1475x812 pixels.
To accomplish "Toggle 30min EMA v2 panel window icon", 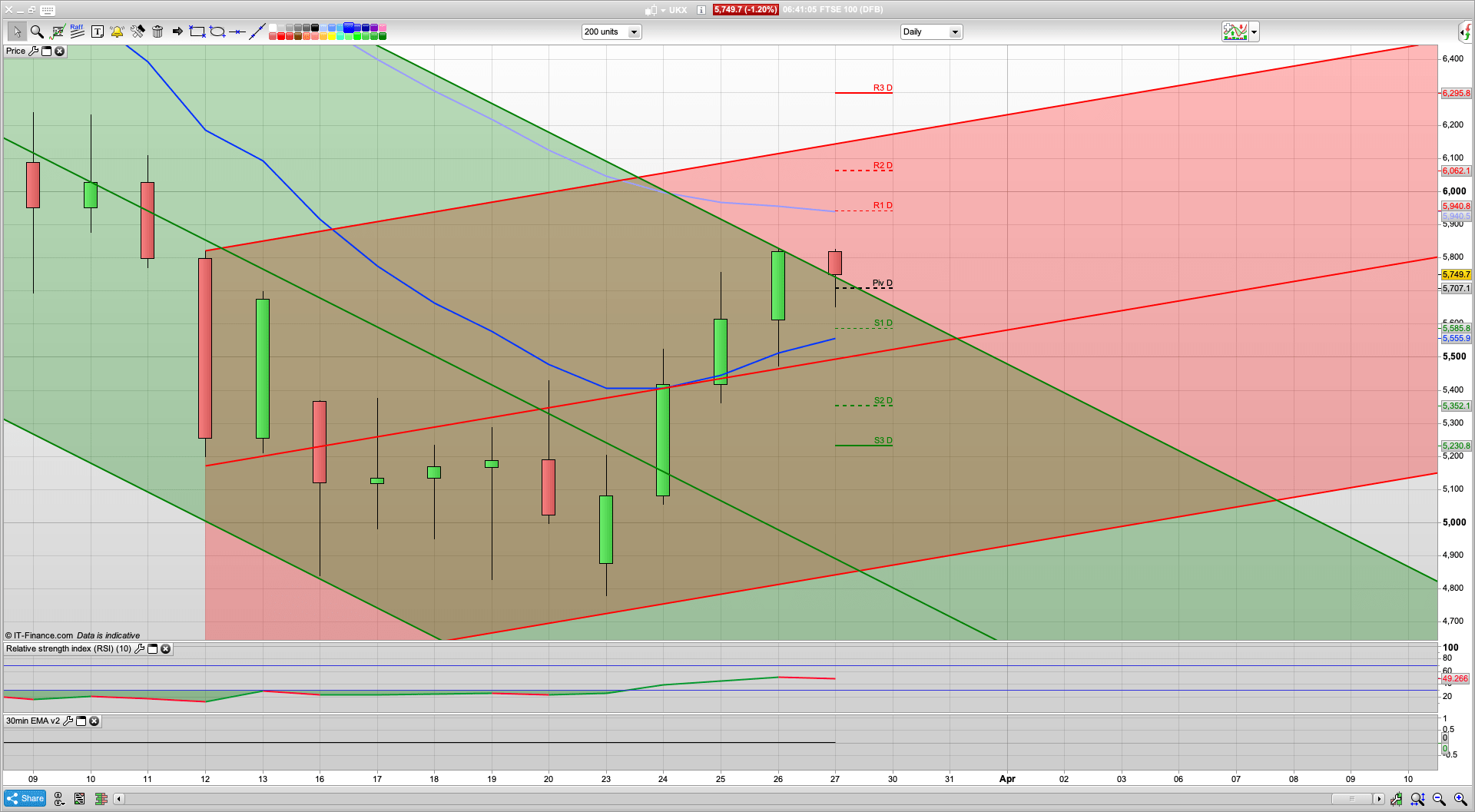I will coord(81,721).
